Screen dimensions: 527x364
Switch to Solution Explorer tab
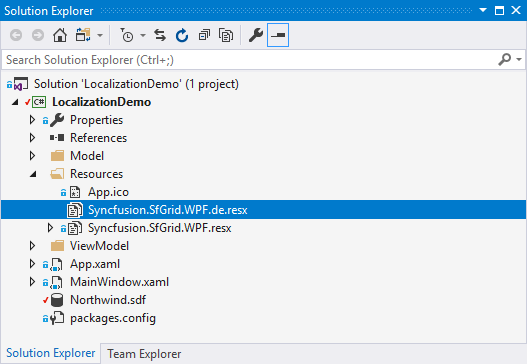coord(50,353)
